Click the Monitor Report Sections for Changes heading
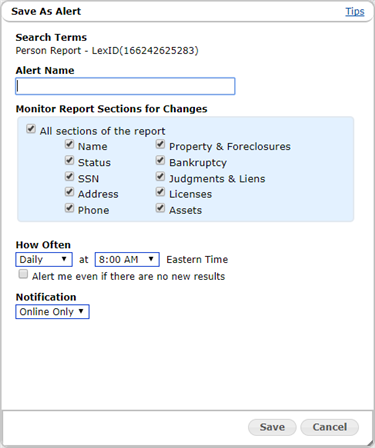Viewport: 375px width, 448px height. [111, 109]
